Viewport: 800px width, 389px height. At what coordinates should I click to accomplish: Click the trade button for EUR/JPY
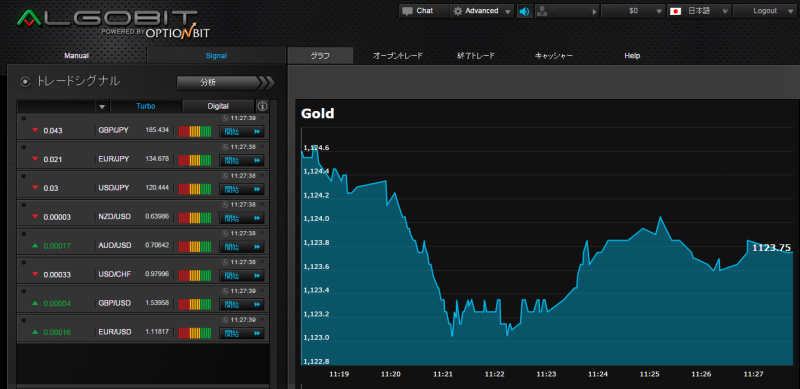click(242, 160)
